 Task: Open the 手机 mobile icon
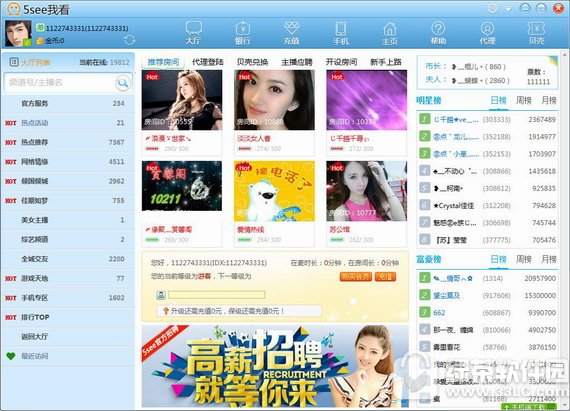[x=341, y=33]
